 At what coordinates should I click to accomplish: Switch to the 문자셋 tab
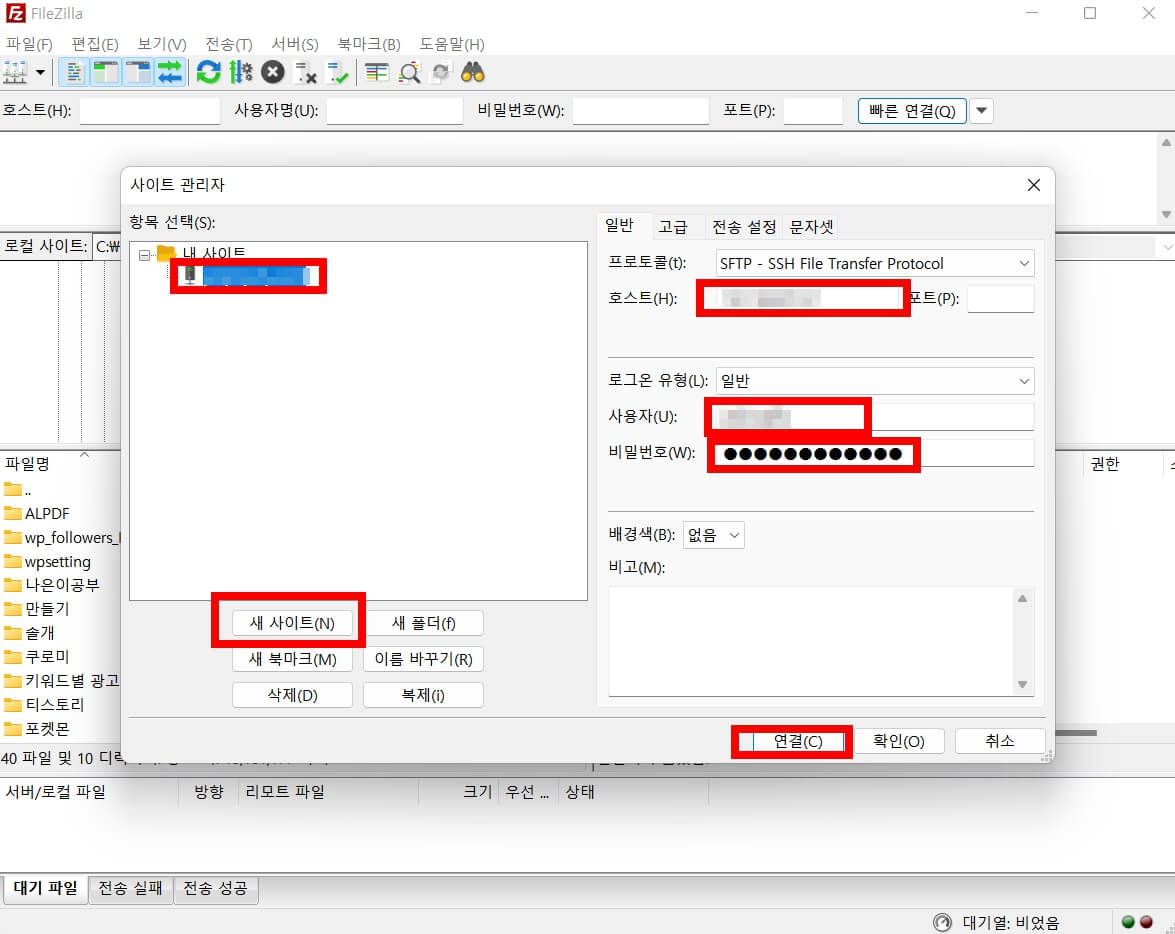point(811,226)
